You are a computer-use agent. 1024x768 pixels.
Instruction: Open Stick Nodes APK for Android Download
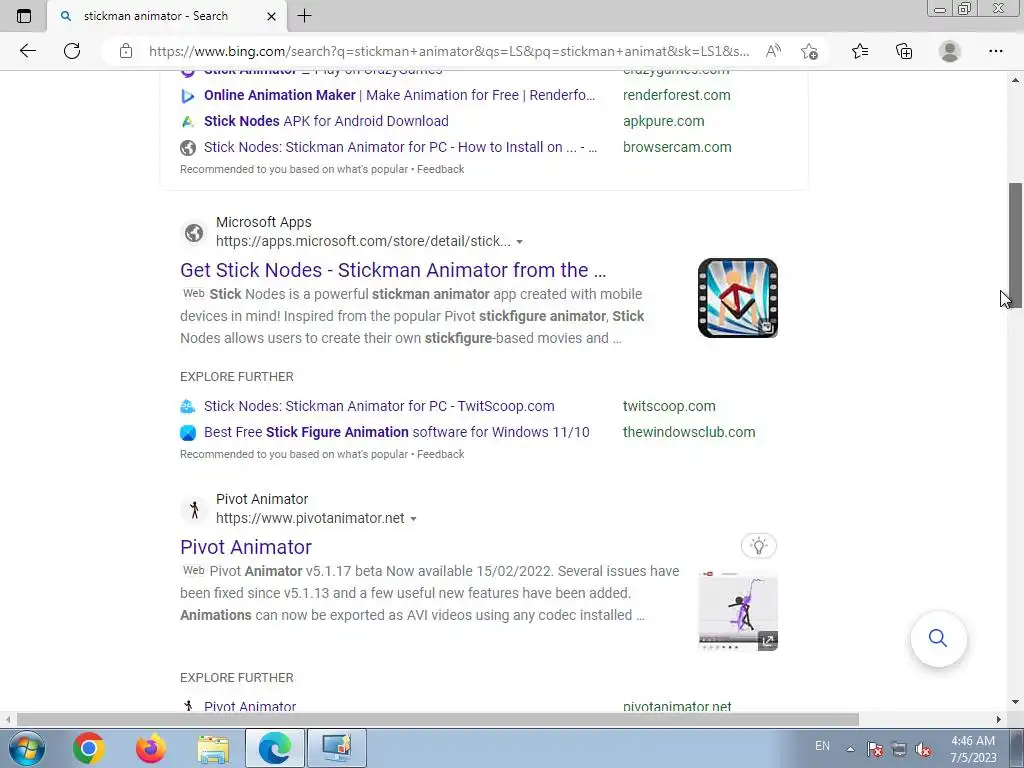pos(326,121)
